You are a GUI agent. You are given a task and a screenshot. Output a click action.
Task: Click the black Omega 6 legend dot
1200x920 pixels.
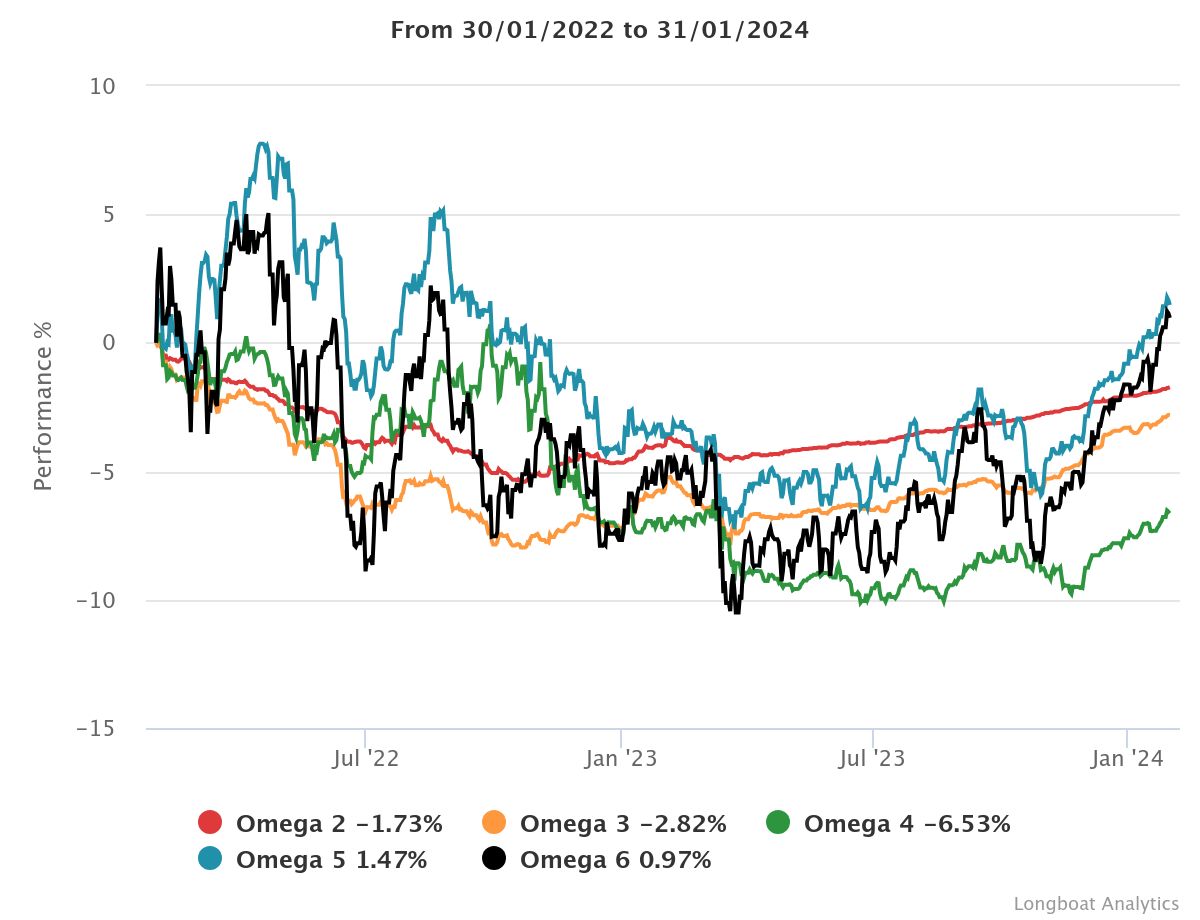494,859
